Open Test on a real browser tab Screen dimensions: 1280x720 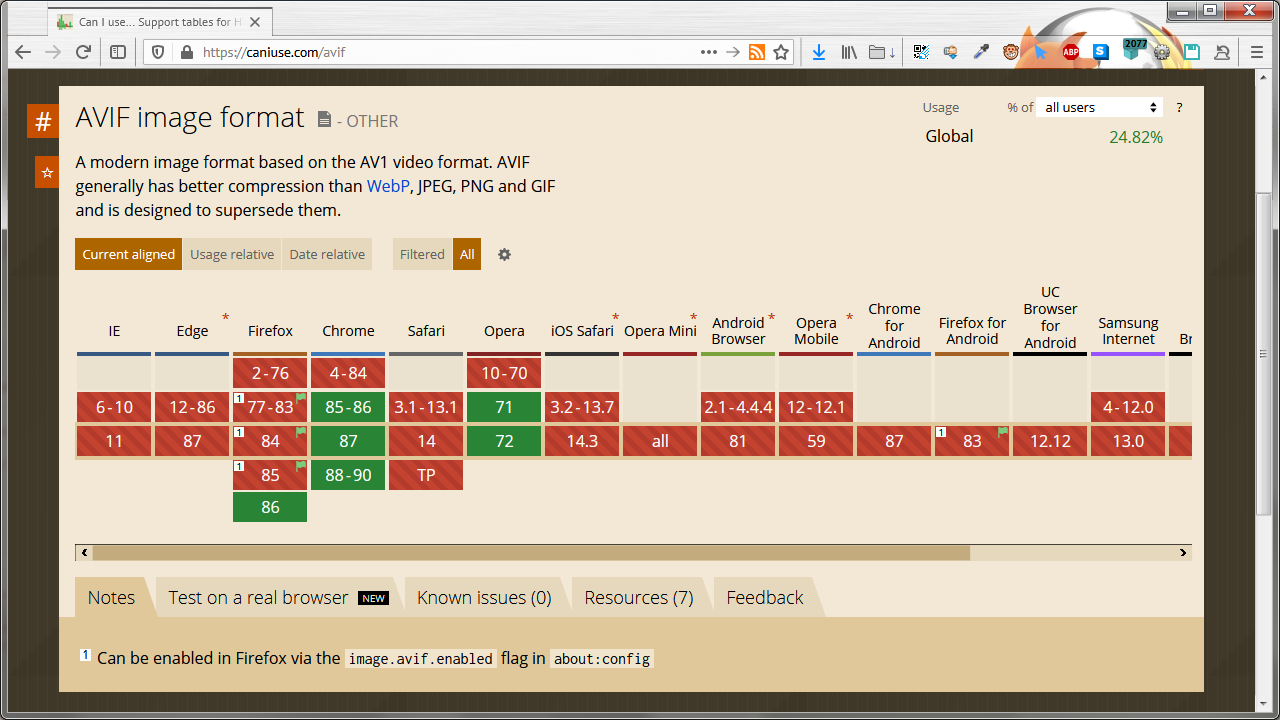coord(277,597)
